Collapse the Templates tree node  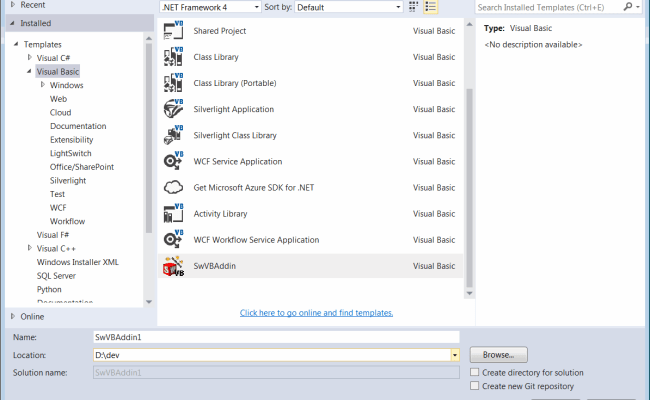coord(16,44)
